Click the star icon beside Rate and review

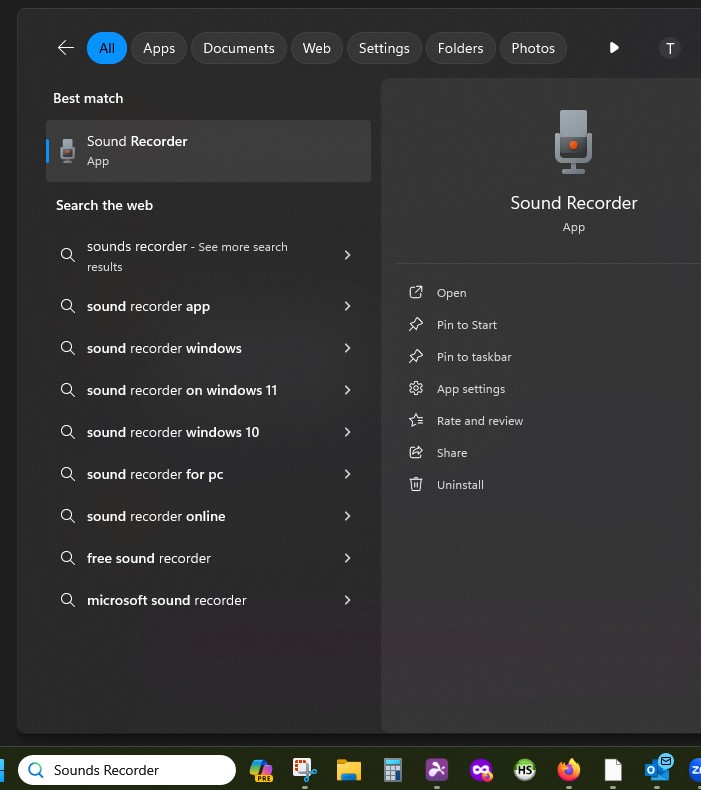[x=416, y=420]
